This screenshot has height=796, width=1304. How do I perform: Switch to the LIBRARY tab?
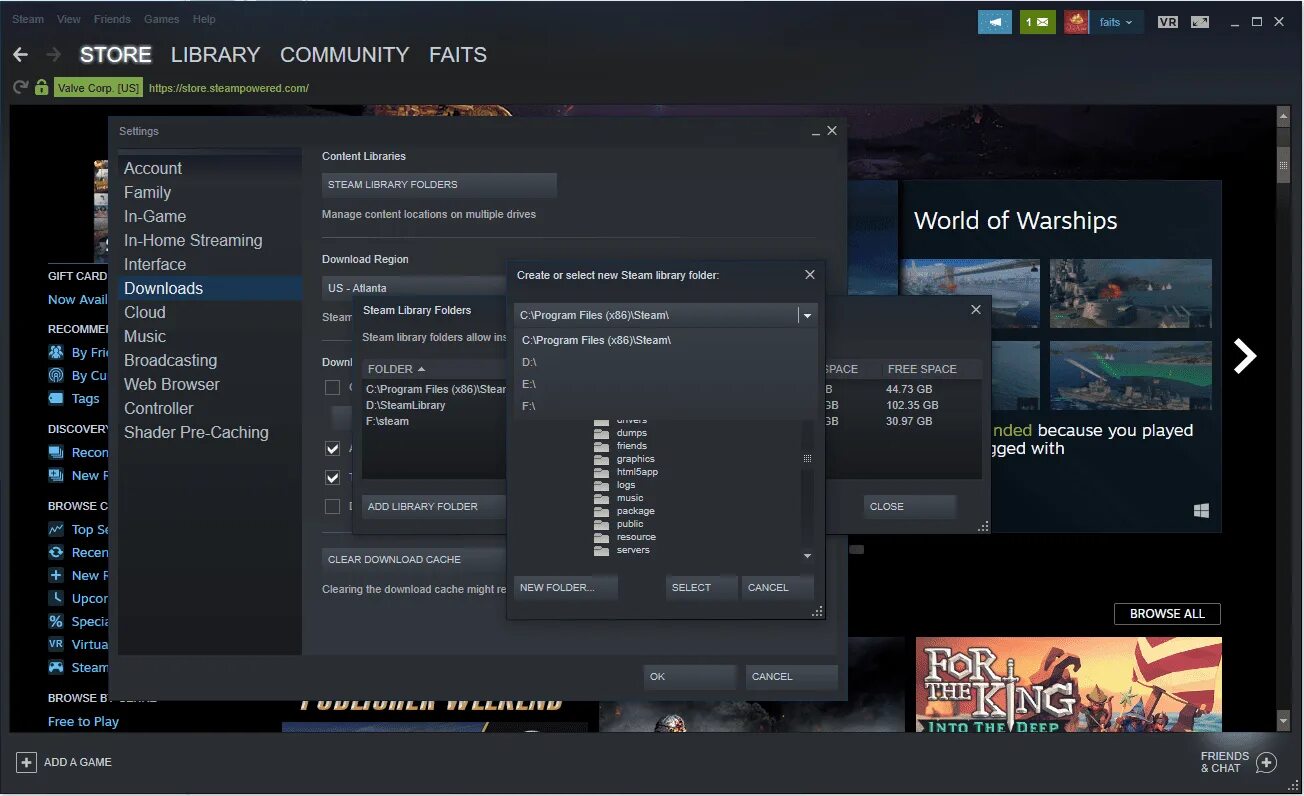(x=215, y=55)
